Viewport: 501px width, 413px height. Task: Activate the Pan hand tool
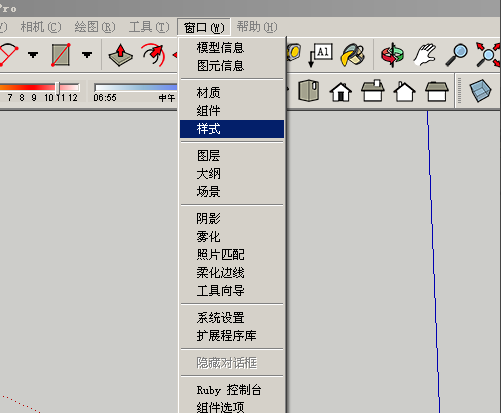[x=425, y=54]
